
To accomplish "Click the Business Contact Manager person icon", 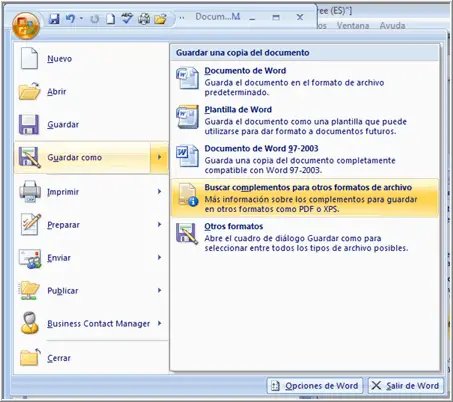I will (x=30, y=323).
